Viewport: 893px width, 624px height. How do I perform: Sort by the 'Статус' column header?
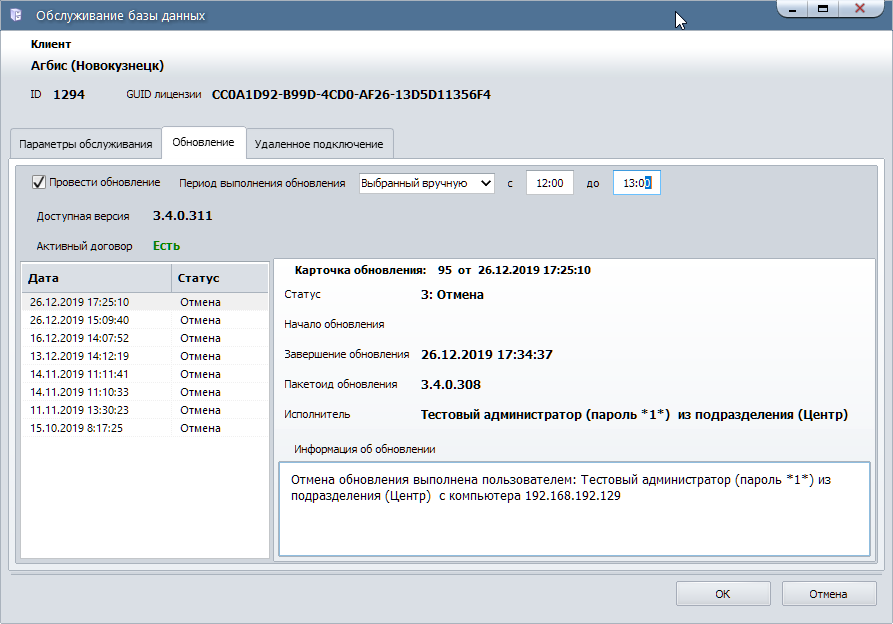coord(220,278)
